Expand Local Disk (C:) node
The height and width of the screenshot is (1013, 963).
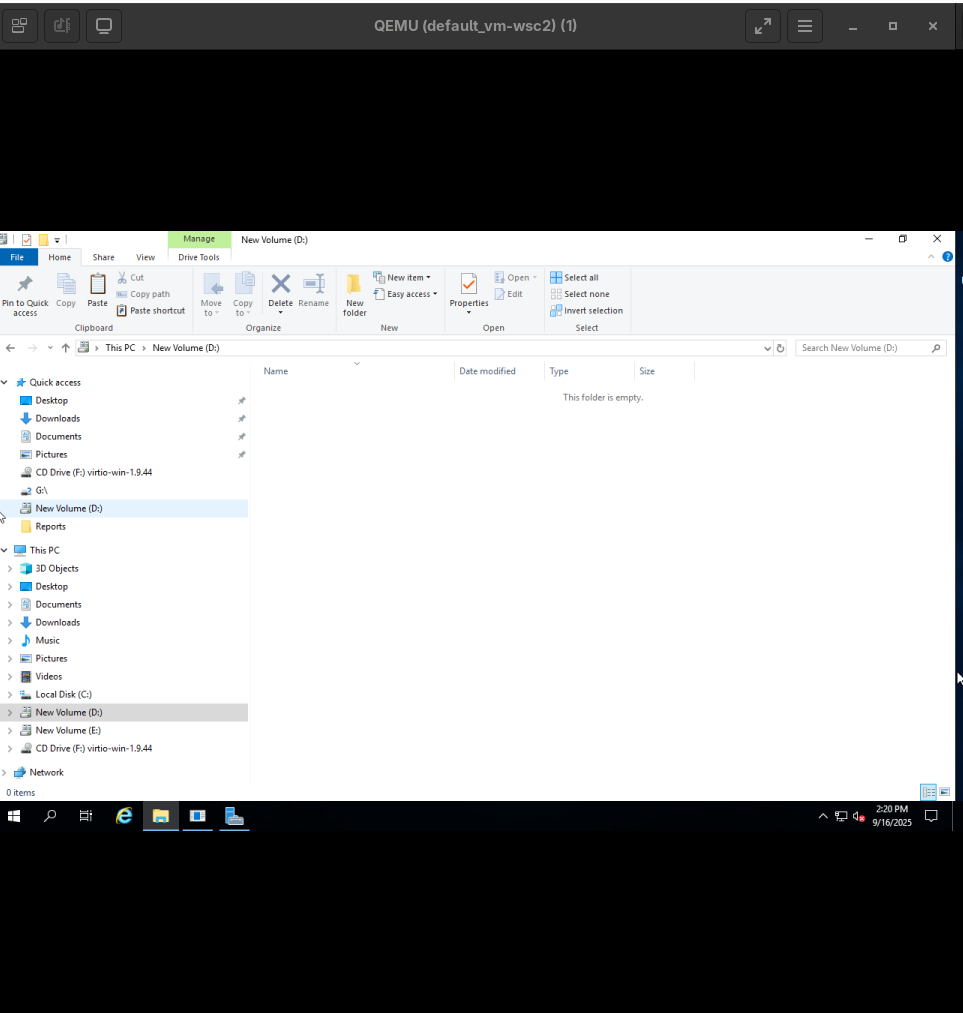pyautogui.click(x=10, y=694)
